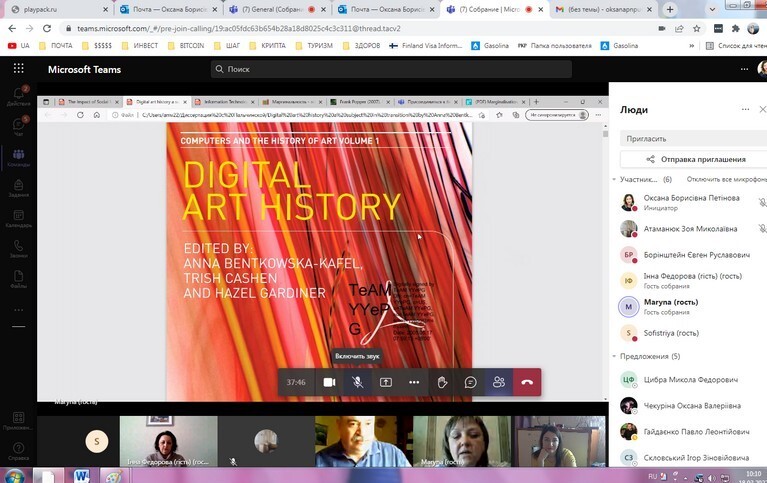The width and height of the screenshot is (767, 483).
Task: Open more options in People panel
Action: click(x=745, y=109)
